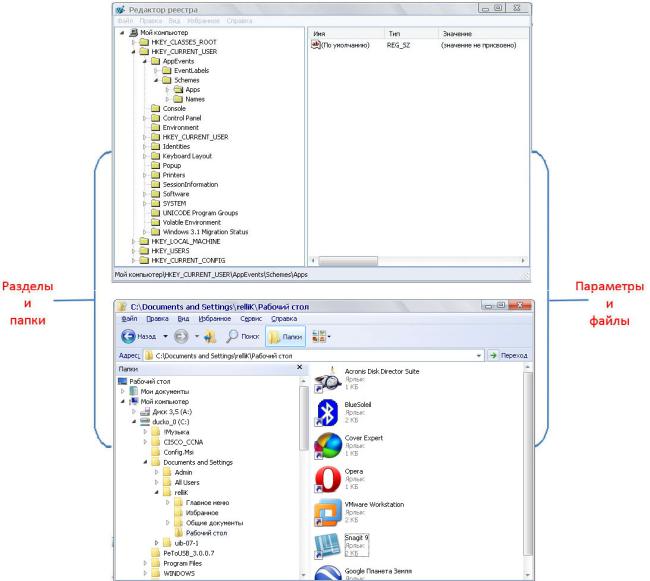
Task: Toggle the Папки folders pane button
Action: pos(286,336)
